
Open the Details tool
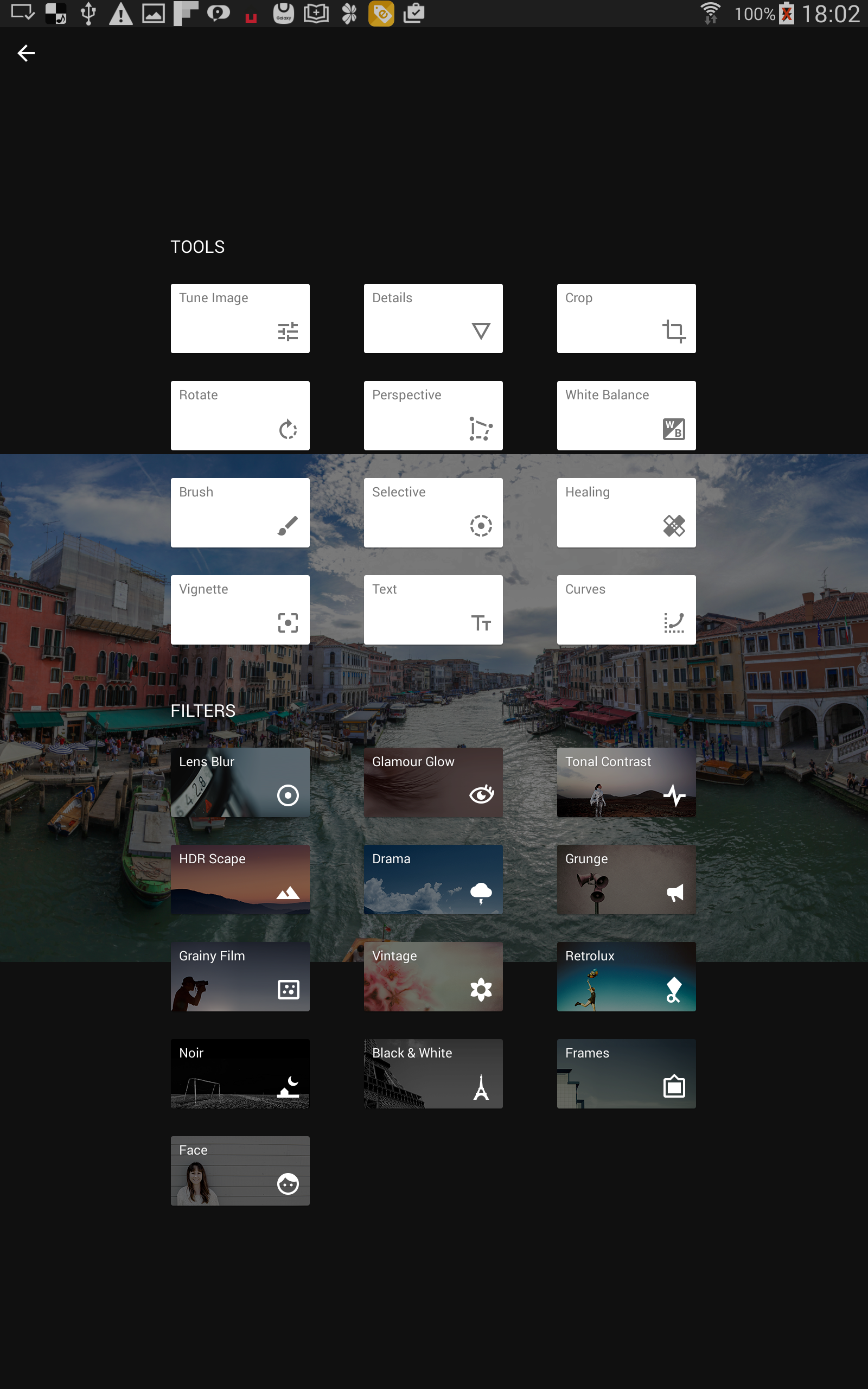pyautogui.click(x=433, y=318)
